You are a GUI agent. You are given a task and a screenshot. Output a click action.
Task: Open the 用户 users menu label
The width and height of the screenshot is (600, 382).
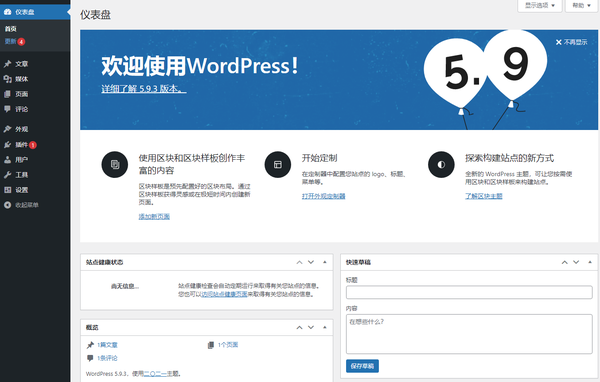click(21, 160)
